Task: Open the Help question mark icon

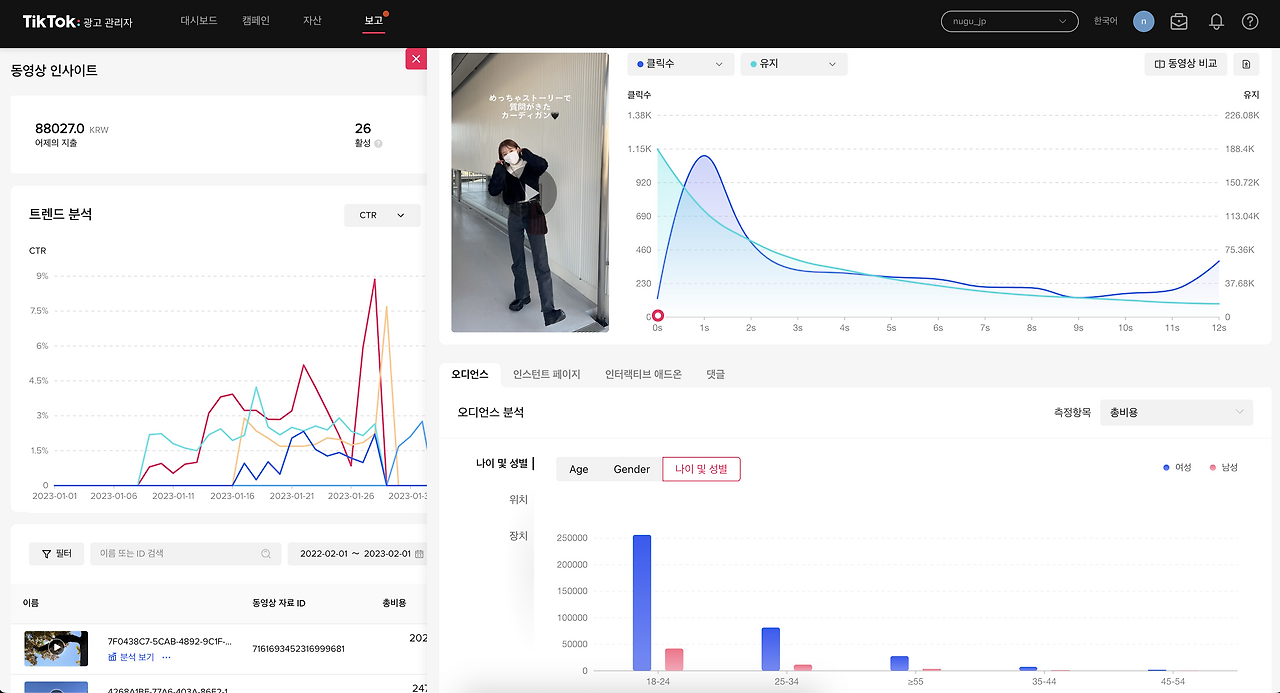Action: pos(1249,20)
